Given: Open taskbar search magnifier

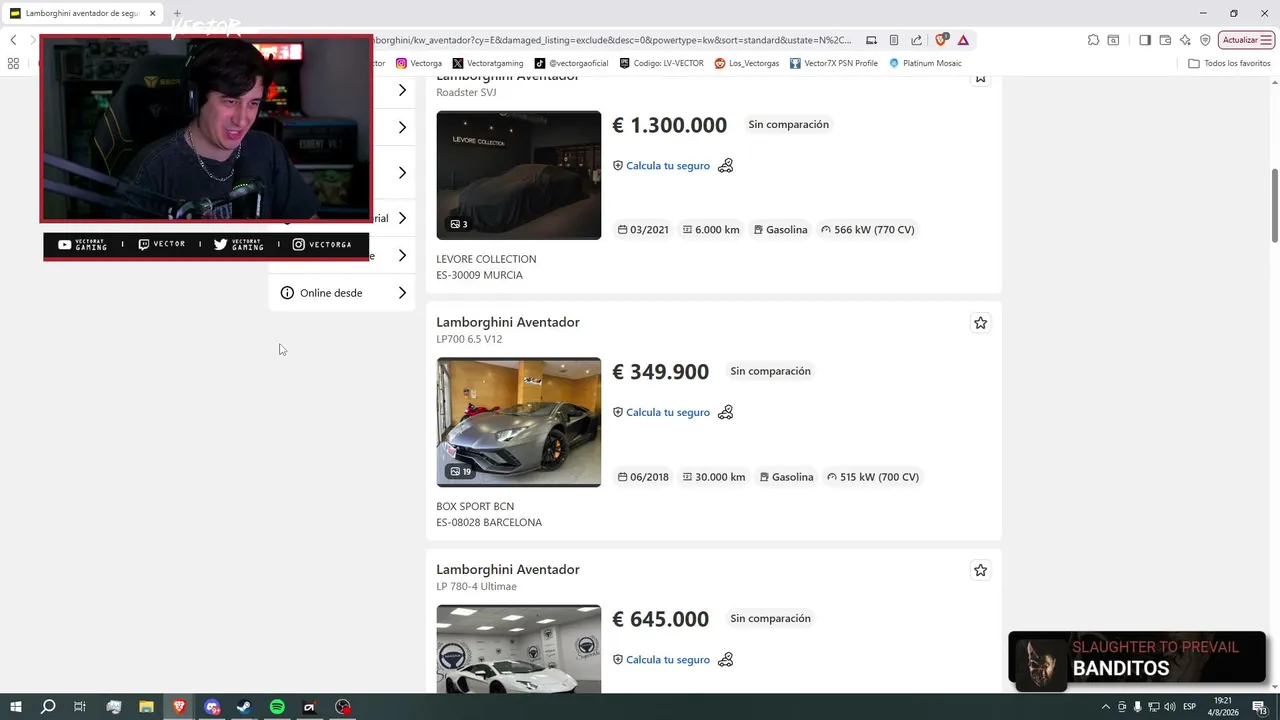Looking at the screenshot, I should pos(47,707).
